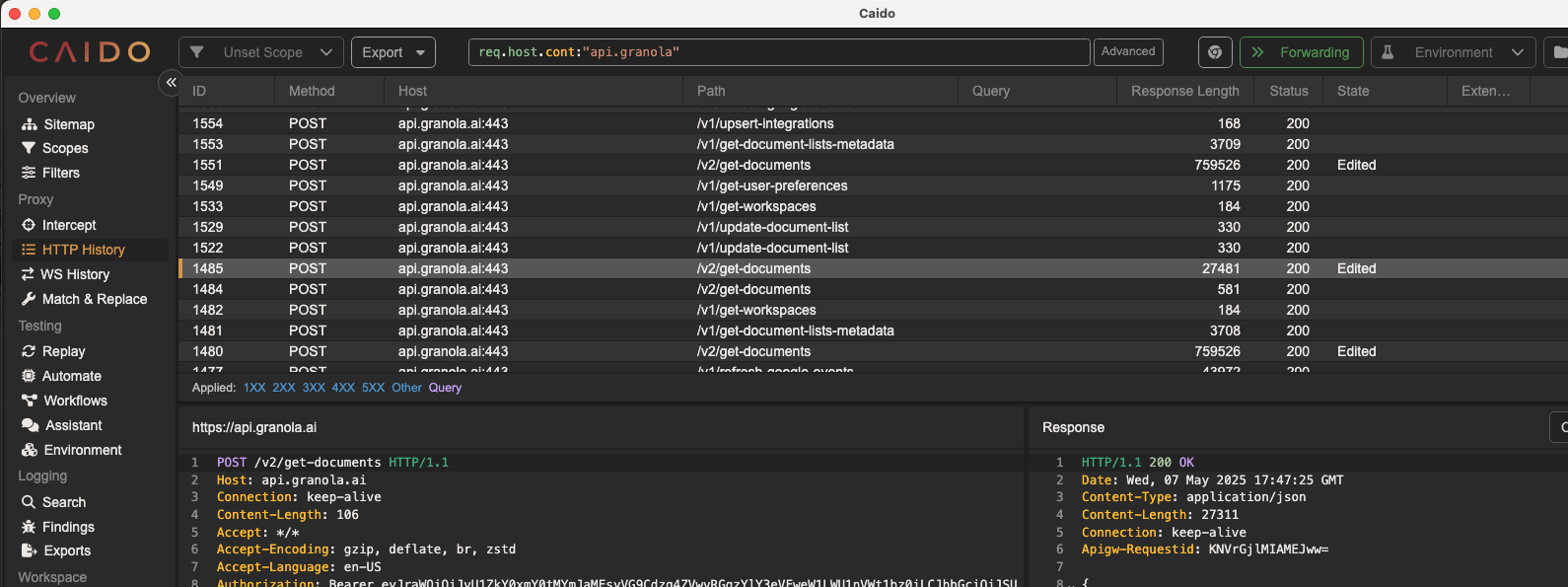Screen dimensions: 1568x587
Task: Click the Chrome browser launch icon
Action: 1215,52
